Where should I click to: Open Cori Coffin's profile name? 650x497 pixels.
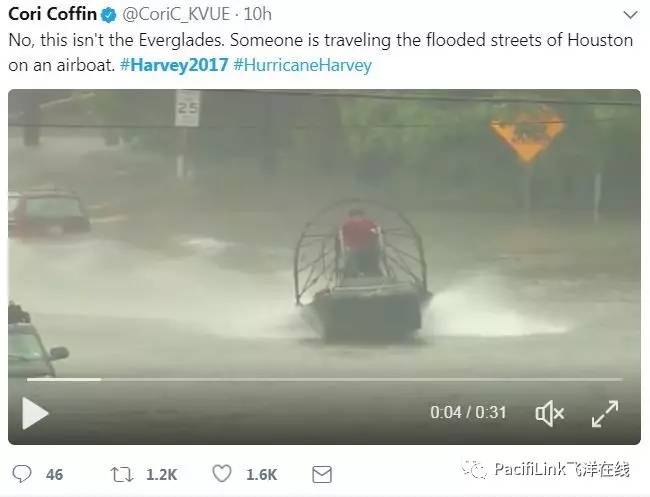click(52, 14)
